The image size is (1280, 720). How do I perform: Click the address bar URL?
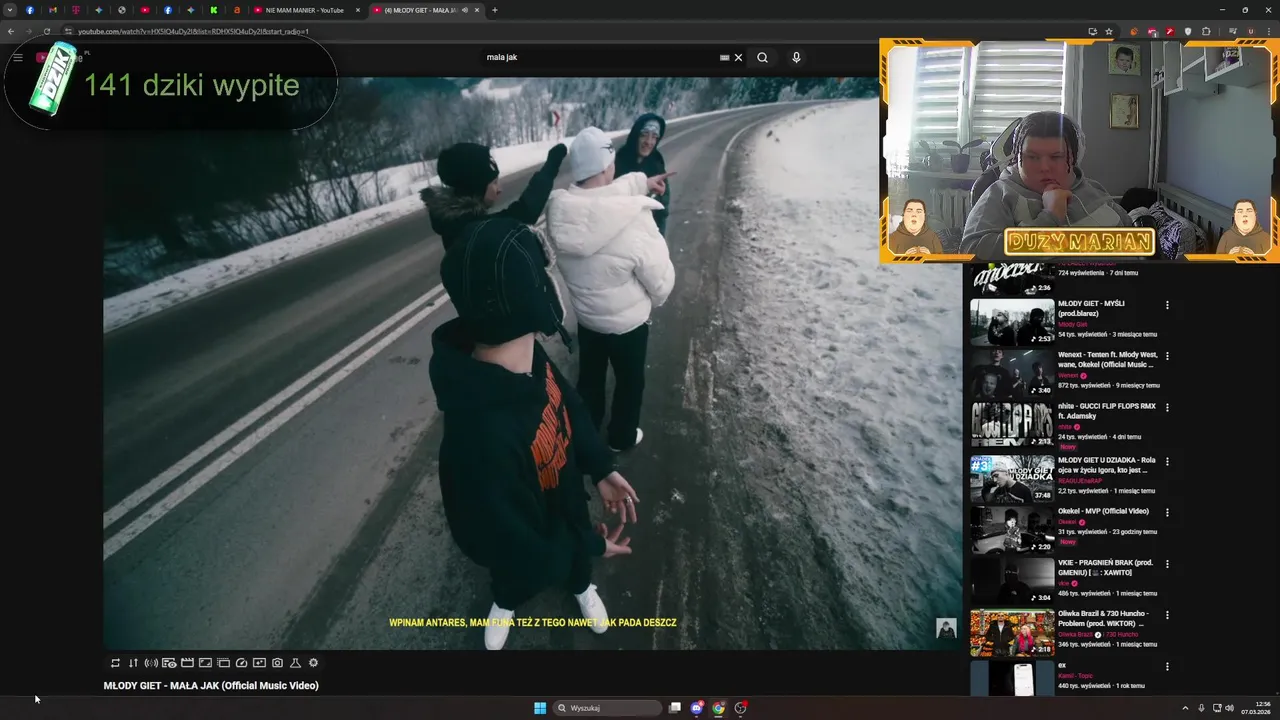pyautogui.click(x=193, y=31)
